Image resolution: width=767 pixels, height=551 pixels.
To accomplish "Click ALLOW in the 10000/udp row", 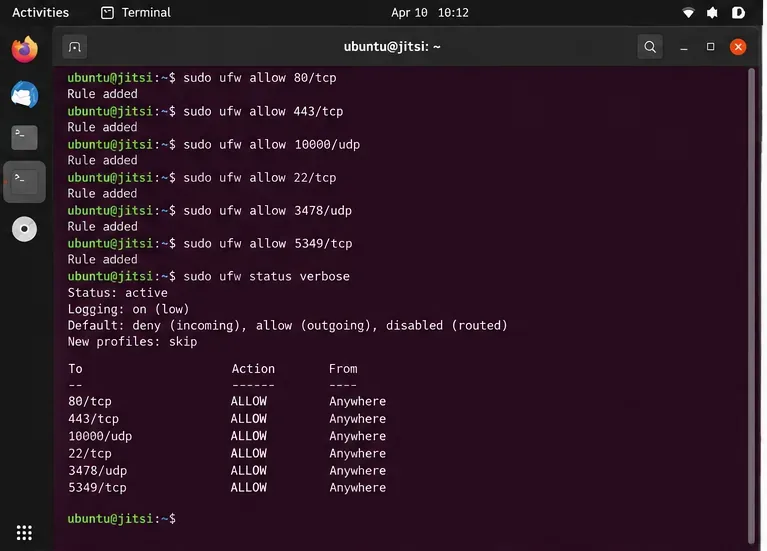I will (248, 436).
